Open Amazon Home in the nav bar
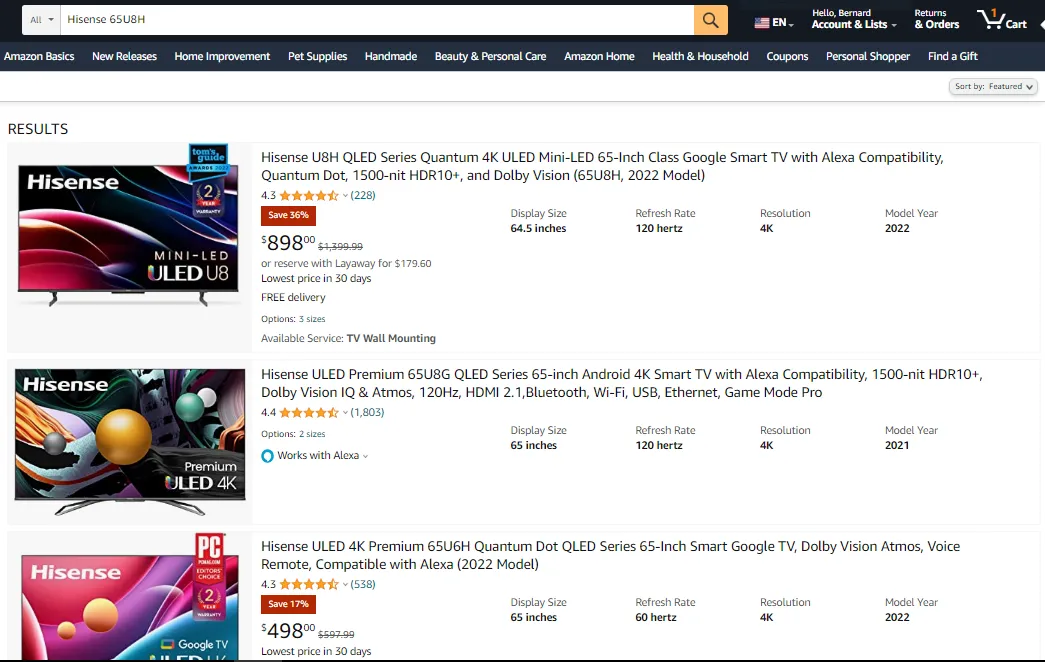1045x662 pixels. 599,57
